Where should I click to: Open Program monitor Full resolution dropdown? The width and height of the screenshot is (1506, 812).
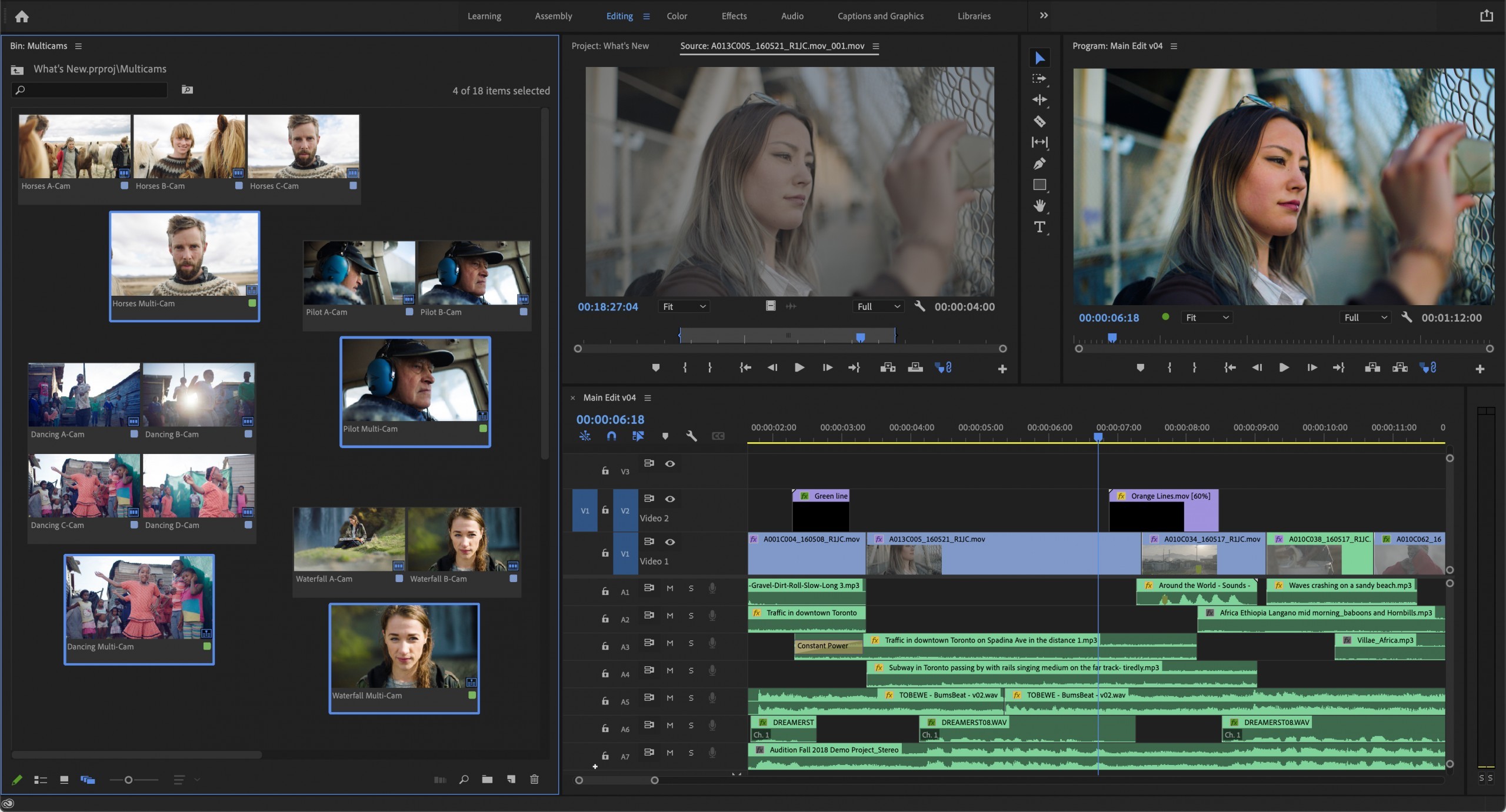tap(1365, 318)
